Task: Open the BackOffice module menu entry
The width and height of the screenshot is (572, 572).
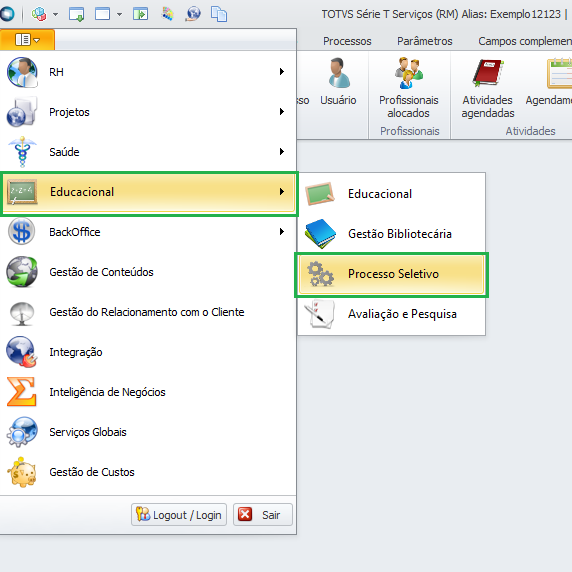Action: coord(148,232)
